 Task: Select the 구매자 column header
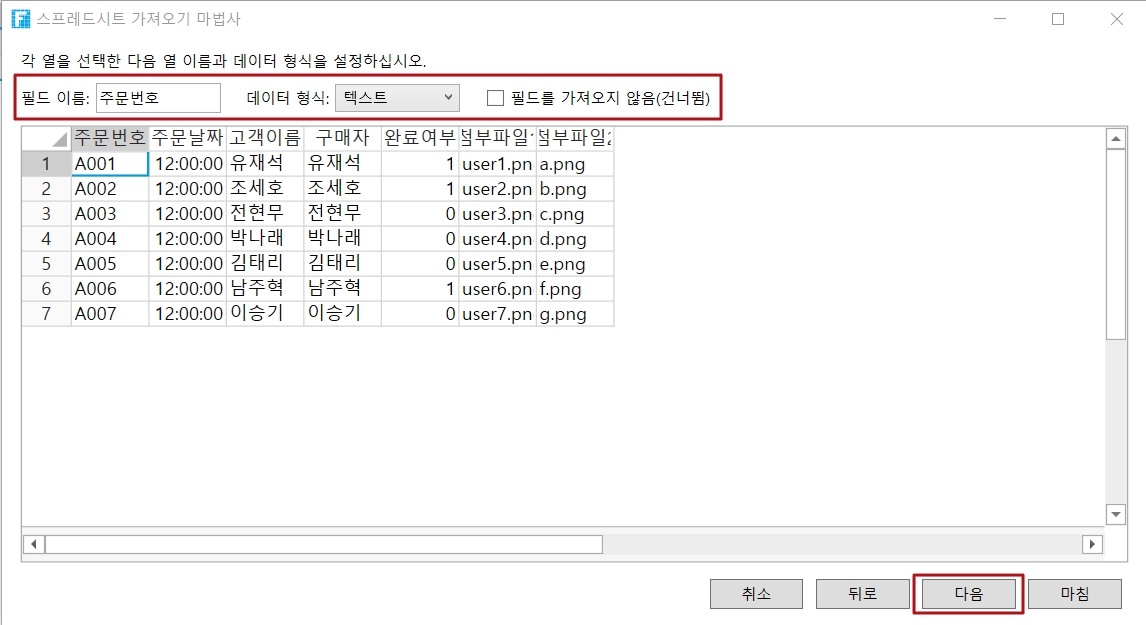pyautogui.click(x=342, y=138)
